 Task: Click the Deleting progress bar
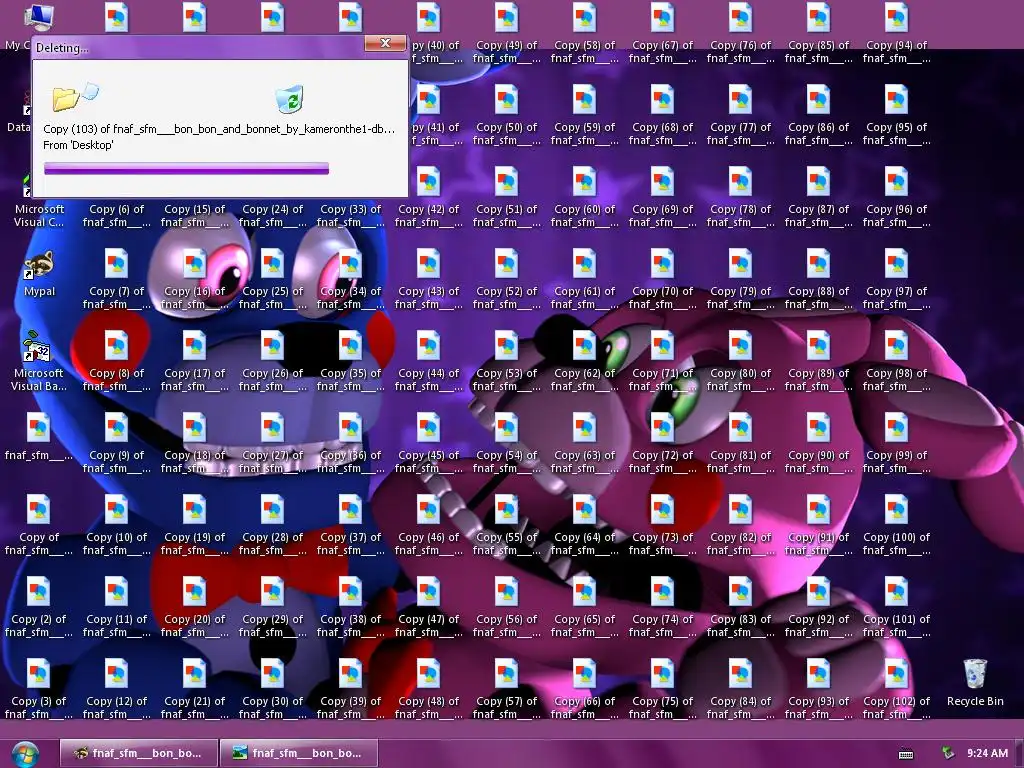pyautogui.click(x=186, y=168)
